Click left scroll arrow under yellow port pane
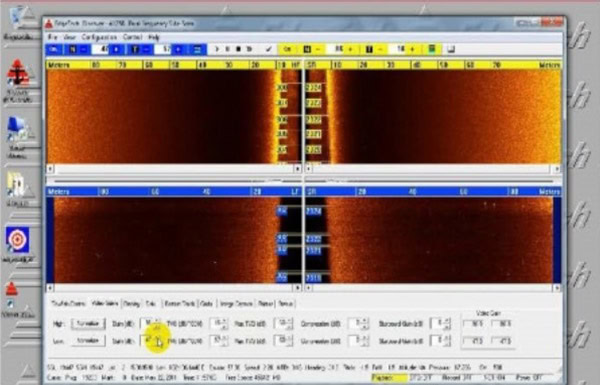600x385 pixels. [51, 168]
